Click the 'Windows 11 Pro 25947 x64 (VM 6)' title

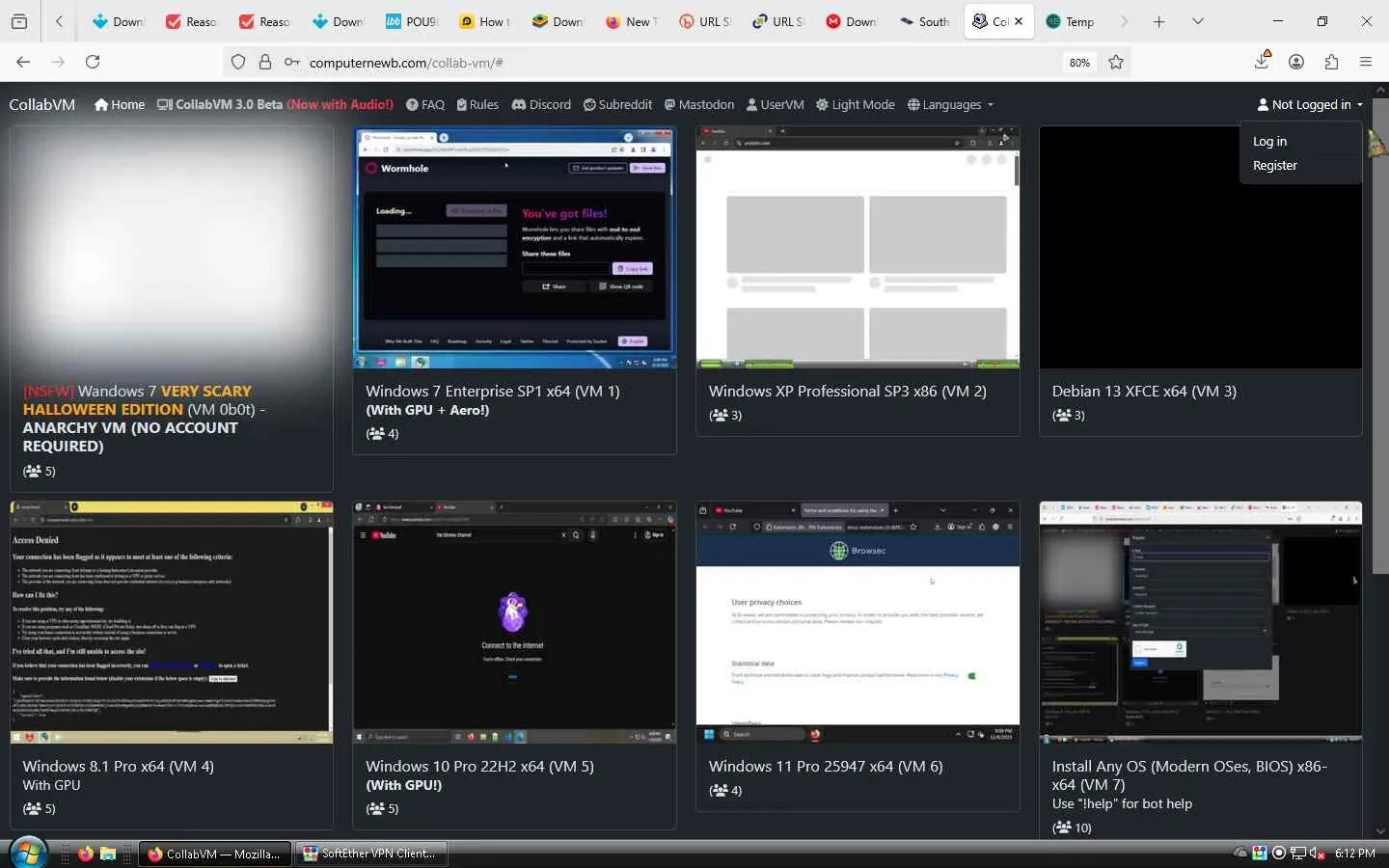(x=826, y=766)
